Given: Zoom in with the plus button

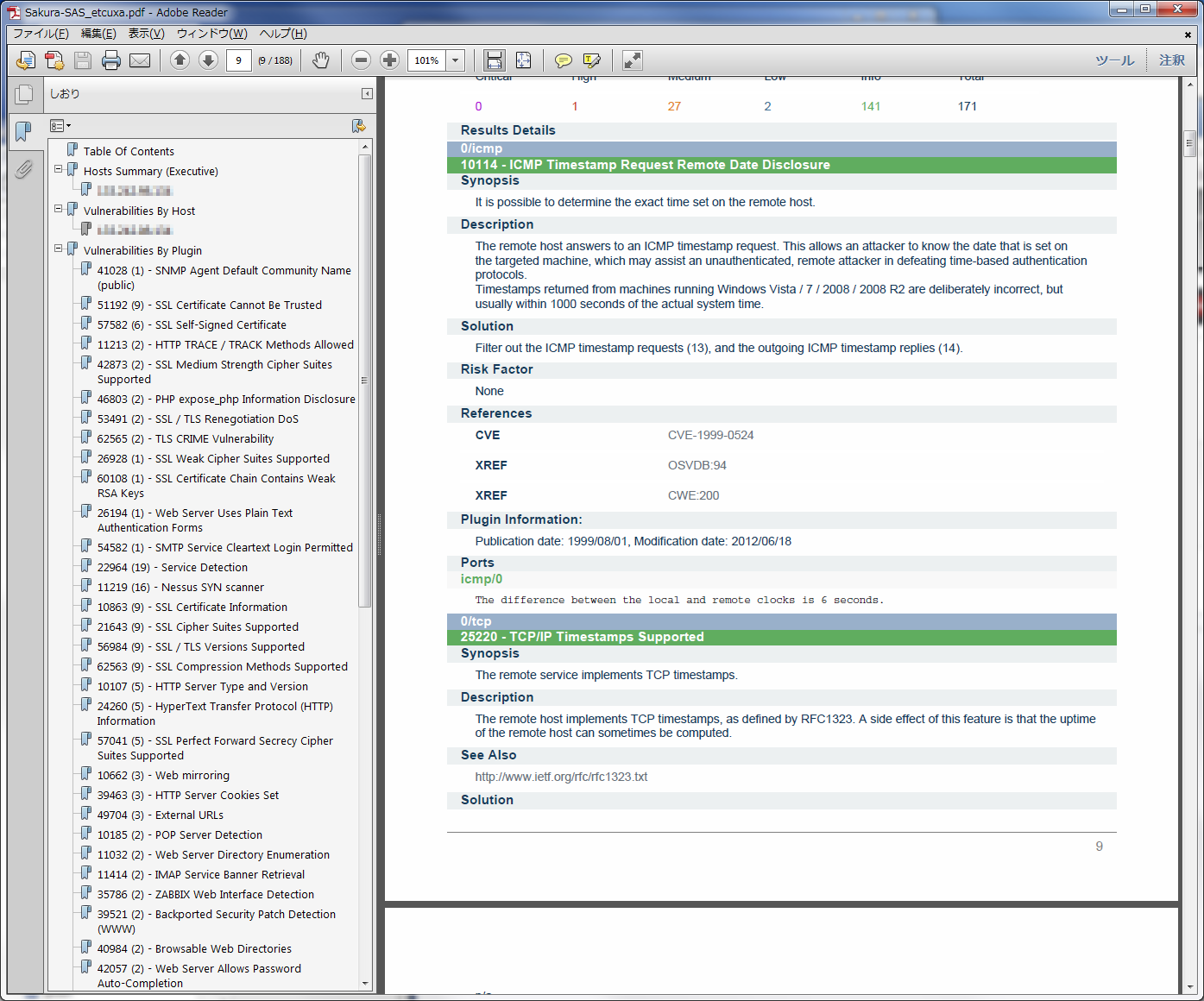Looking at the screenshot, I should 389,60.
